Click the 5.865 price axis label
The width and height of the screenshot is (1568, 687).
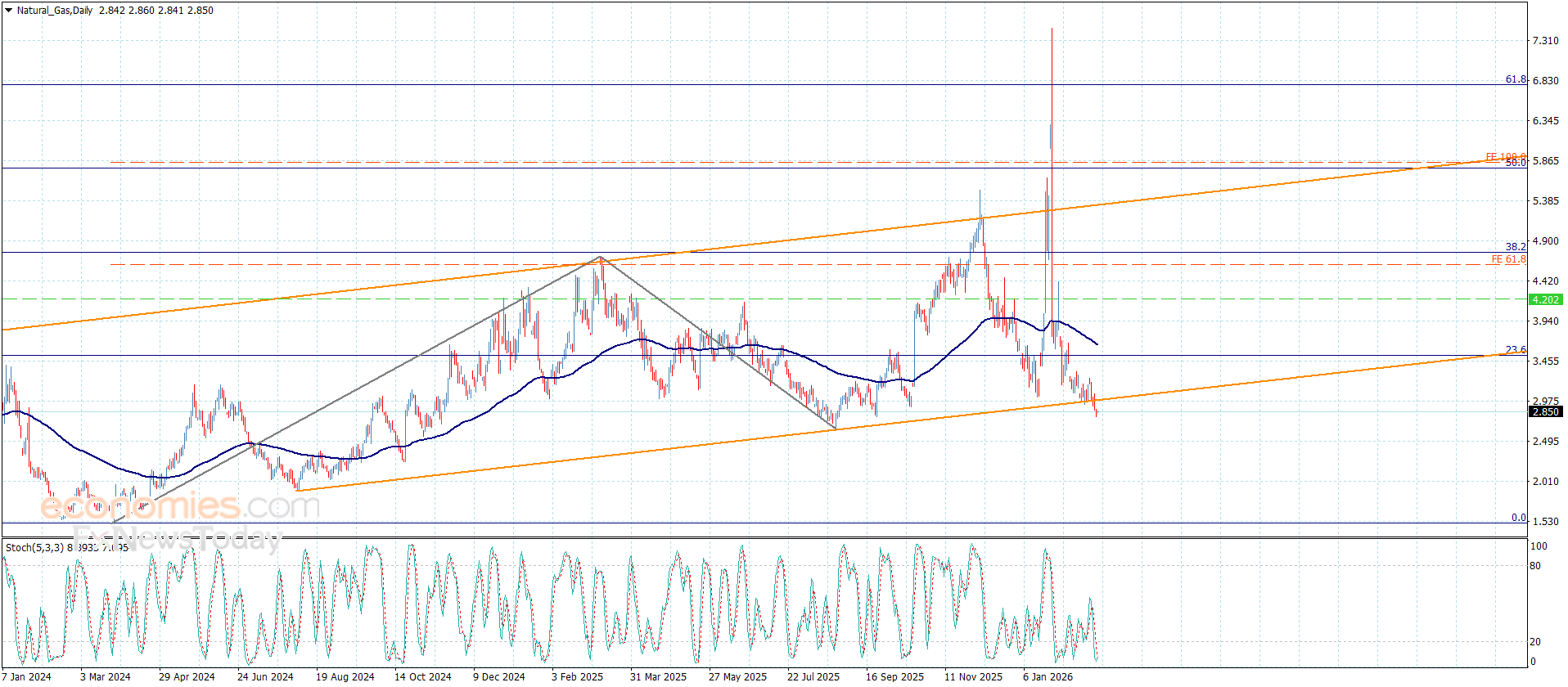tap(1545, 161)
